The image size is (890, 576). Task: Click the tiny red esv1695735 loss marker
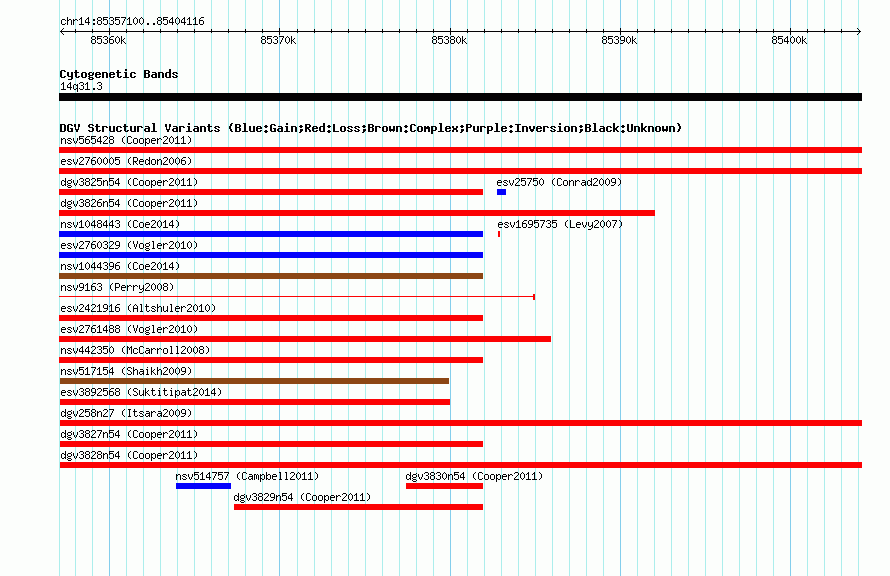coord(499,234)
